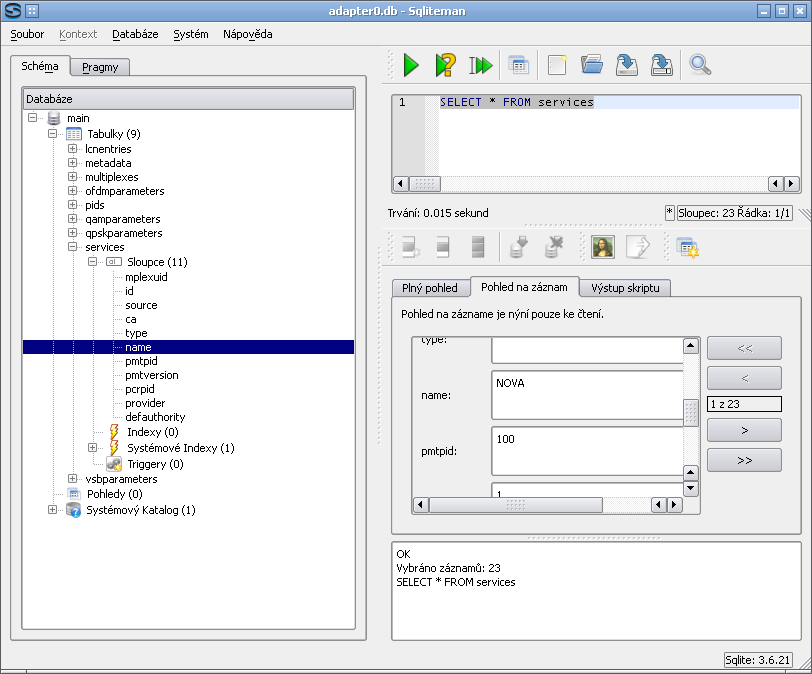Collapse the services table node
This screenshot has width=812, height=674.
click(x=72, y=246)
